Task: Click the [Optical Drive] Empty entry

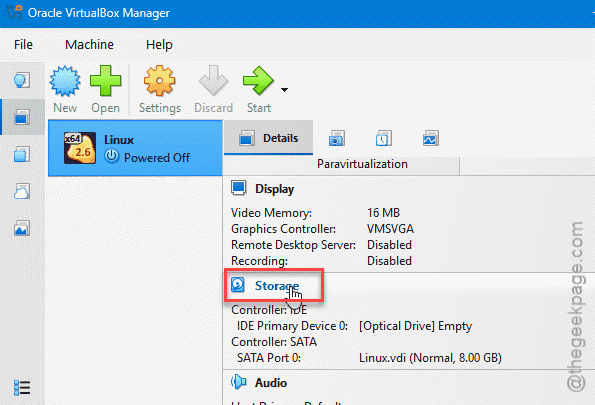Action: pos(416,326)
